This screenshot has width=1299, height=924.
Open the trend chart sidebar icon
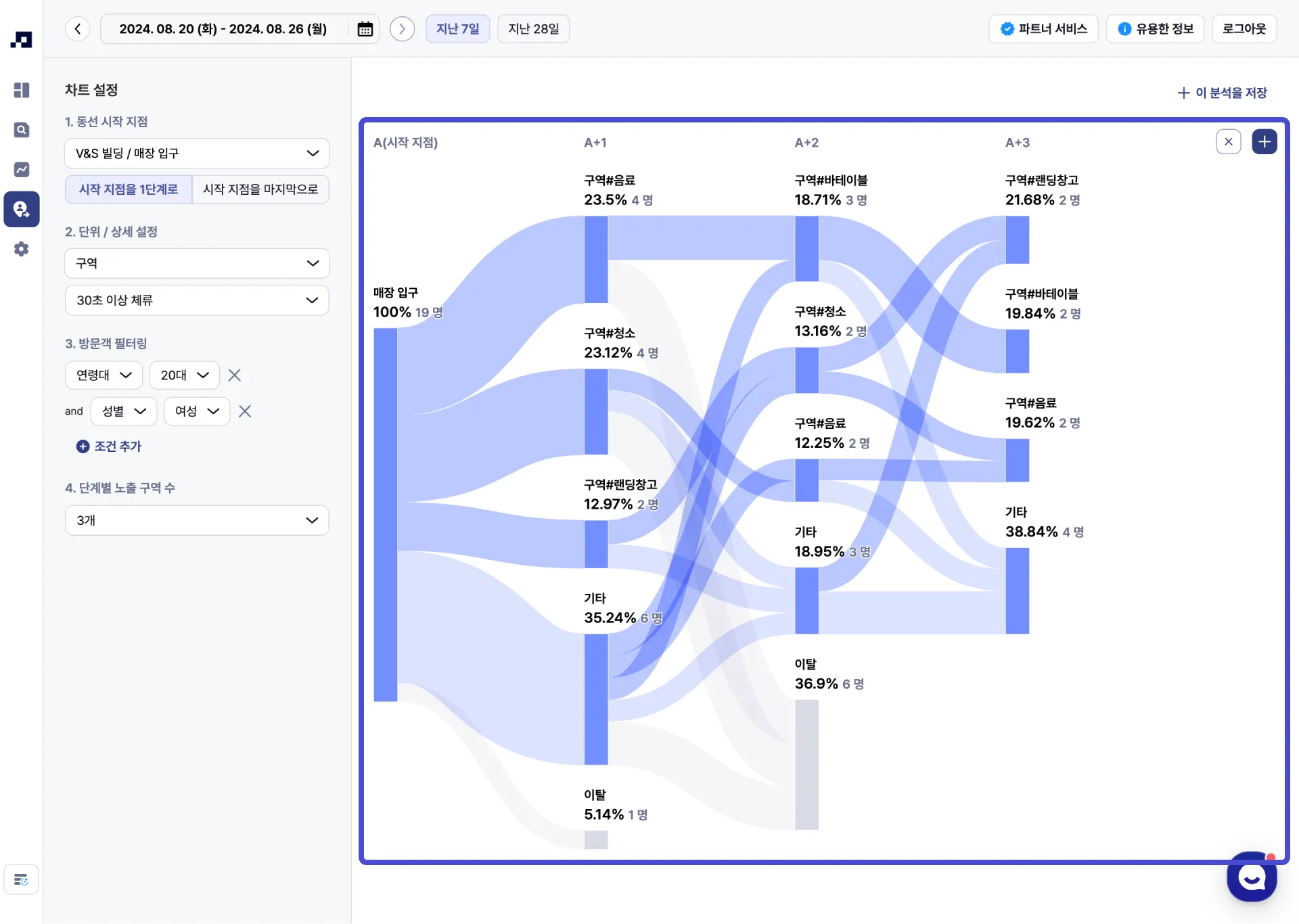point(21,169)
